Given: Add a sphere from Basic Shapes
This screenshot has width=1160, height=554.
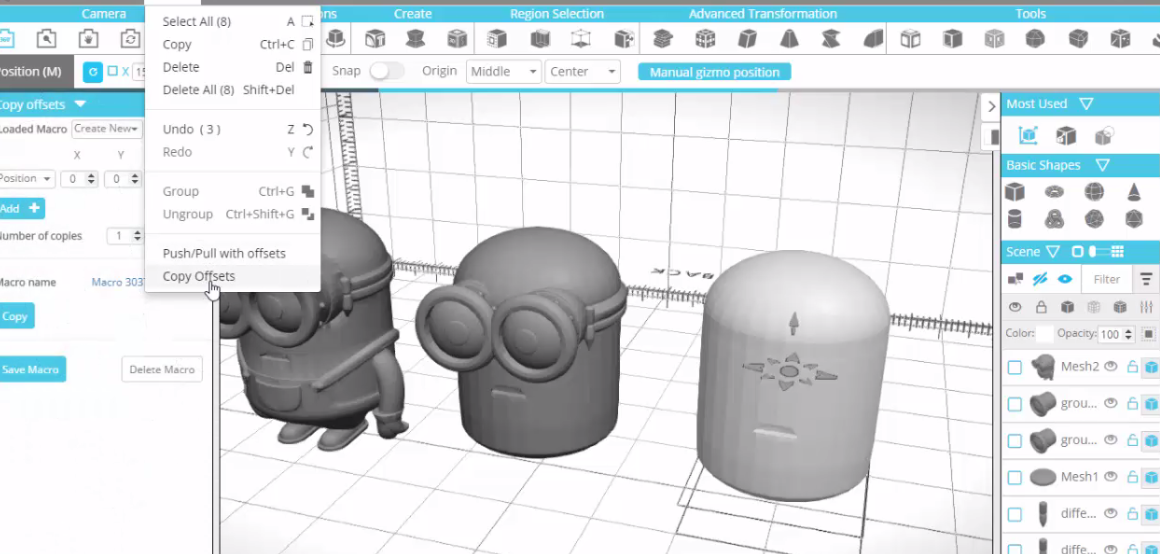Looking at the screenshot, I should [x=1094, y=192].
